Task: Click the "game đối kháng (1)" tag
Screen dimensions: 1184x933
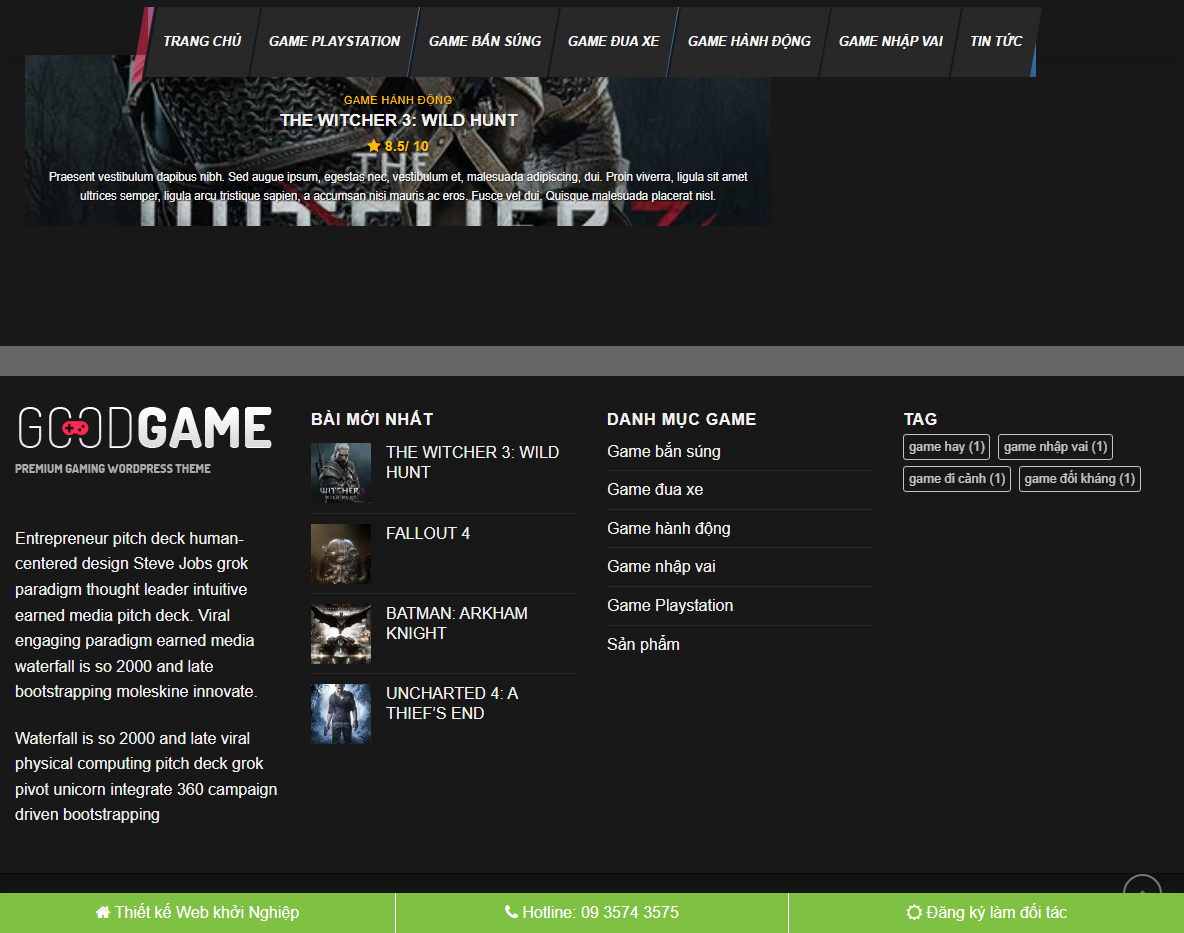Action: tap(1079, 479)
